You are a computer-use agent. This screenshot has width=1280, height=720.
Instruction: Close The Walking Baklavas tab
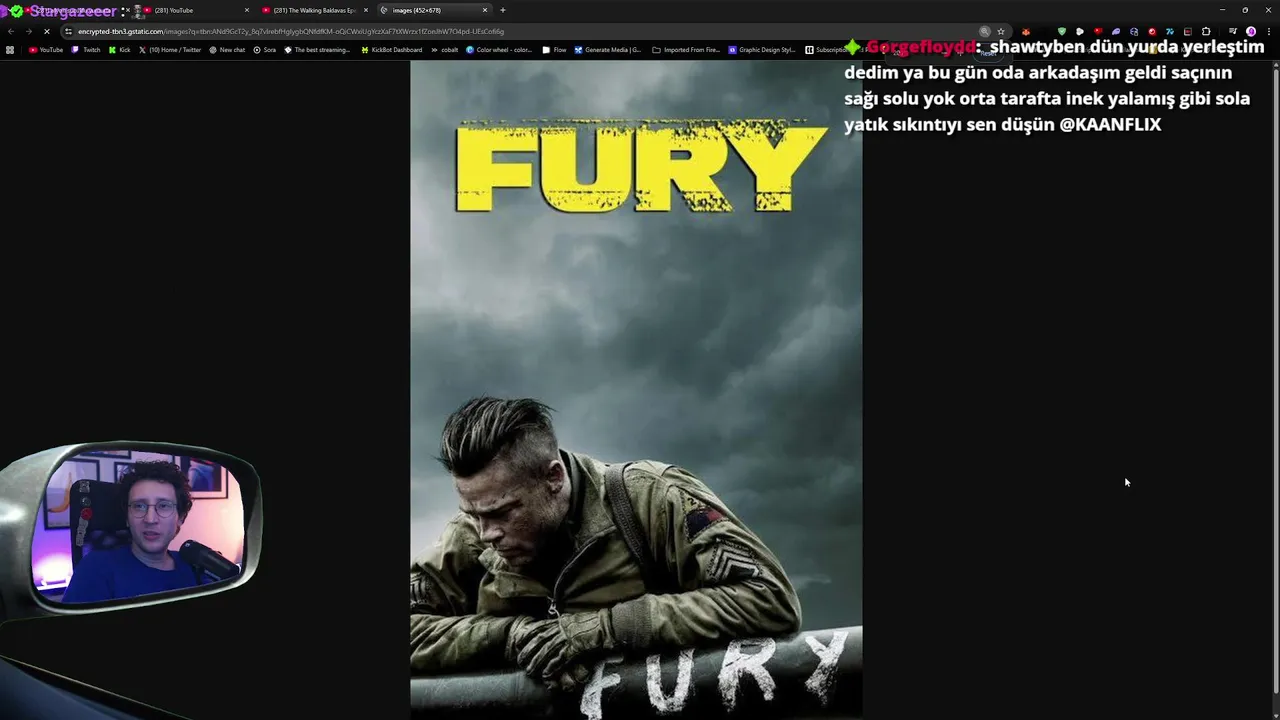point(366,10)
